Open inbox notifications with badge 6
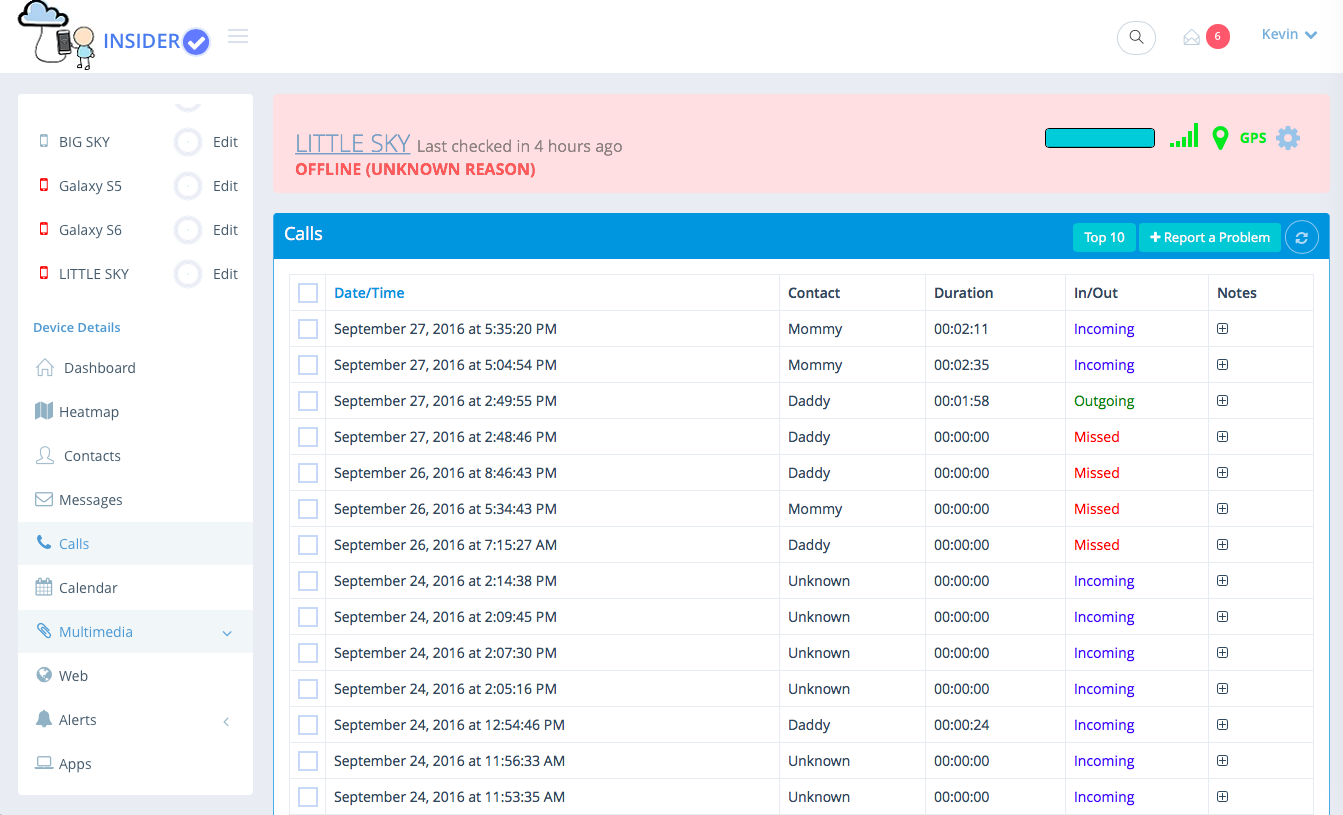Image resolution: width=1343 pixels, height=815 pixels. click(x=1205, y=37)
